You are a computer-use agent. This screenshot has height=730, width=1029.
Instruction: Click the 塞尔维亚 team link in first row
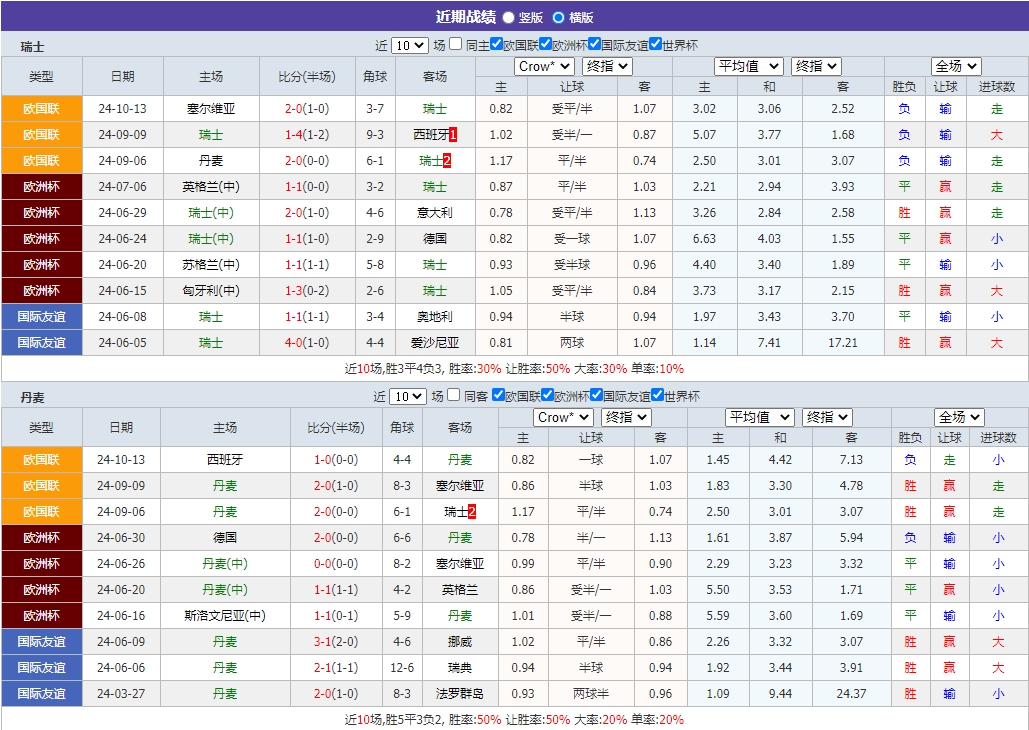click(211, 108)
